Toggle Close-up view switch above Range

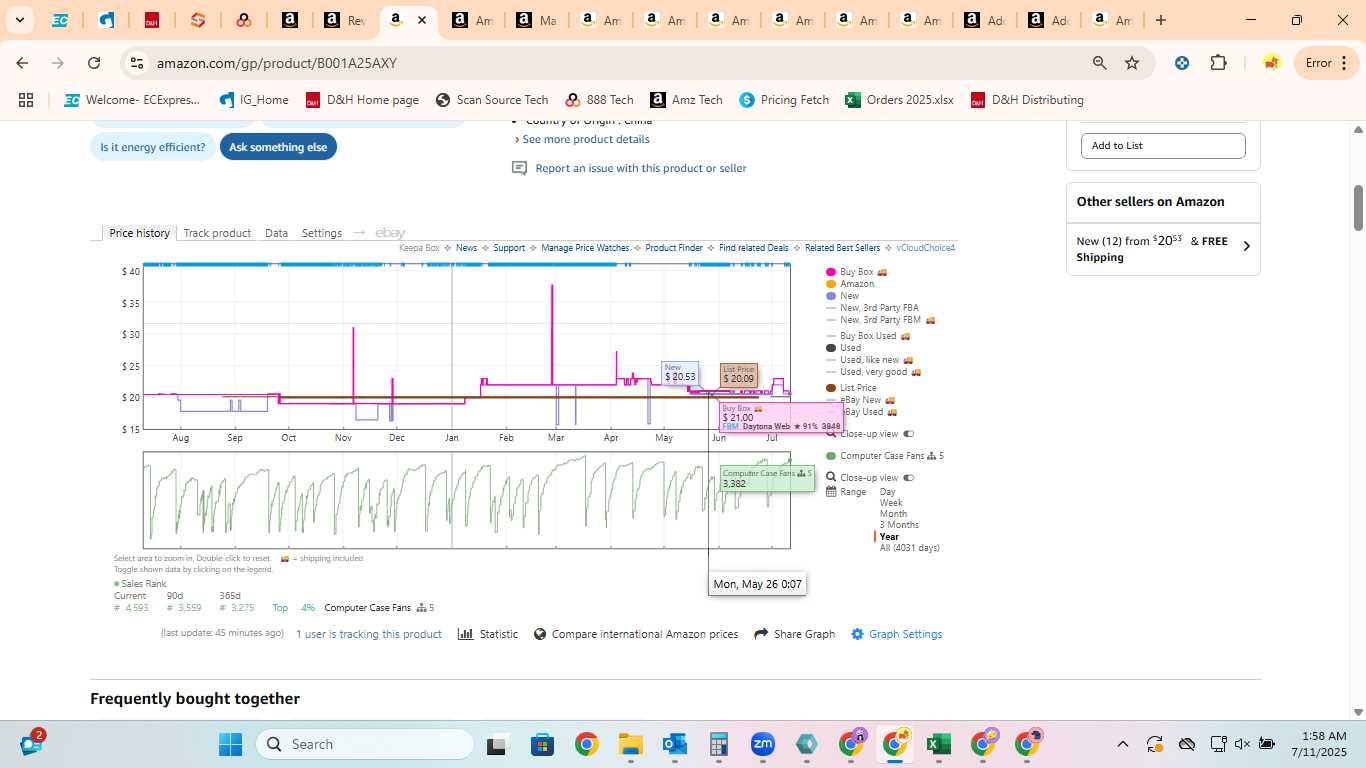[x=909, y=478]
